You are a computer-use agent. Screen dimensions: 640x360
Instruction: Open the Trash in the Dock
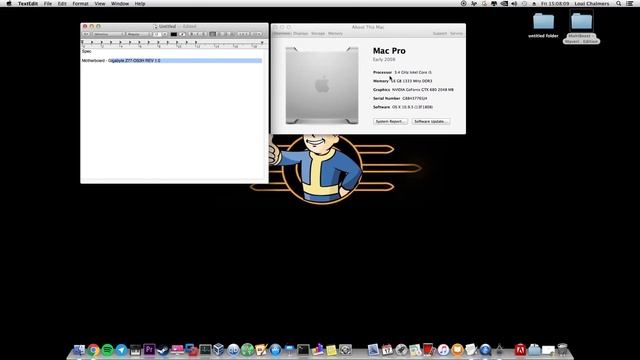(x=562, y=349)
